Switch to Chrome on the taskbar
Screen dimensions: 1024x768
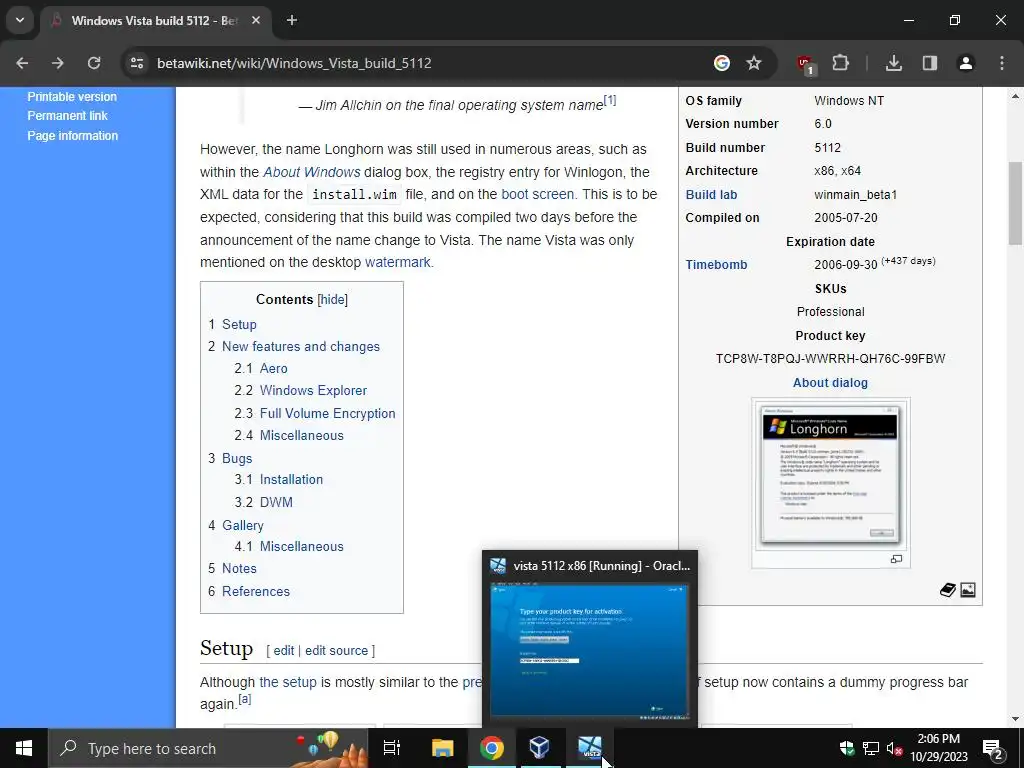[x=492, y=748]
